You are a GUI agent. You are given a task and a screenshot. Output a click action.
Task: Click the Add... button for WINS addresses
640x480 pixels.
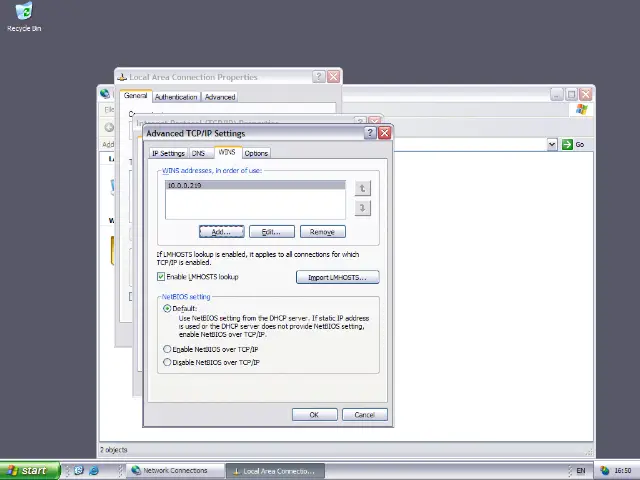(x=221, y=232)
